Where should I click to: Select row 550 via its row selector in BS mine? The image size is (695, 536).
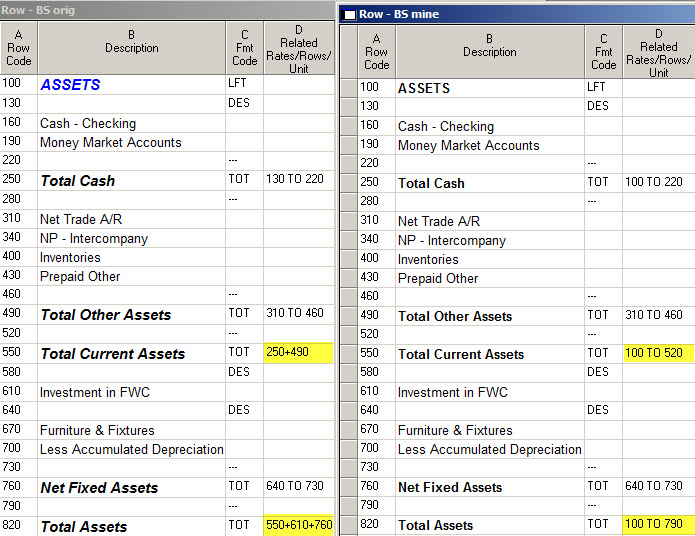(349, 353)
